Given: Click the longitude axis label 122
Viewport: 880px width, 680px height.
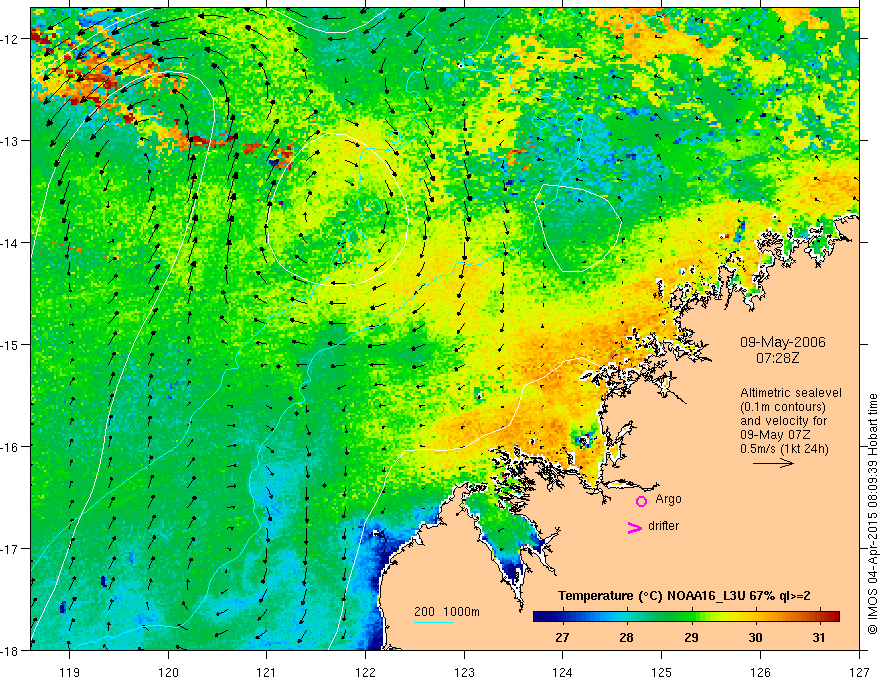Looking at the screenshot, I should click(365, 672).
